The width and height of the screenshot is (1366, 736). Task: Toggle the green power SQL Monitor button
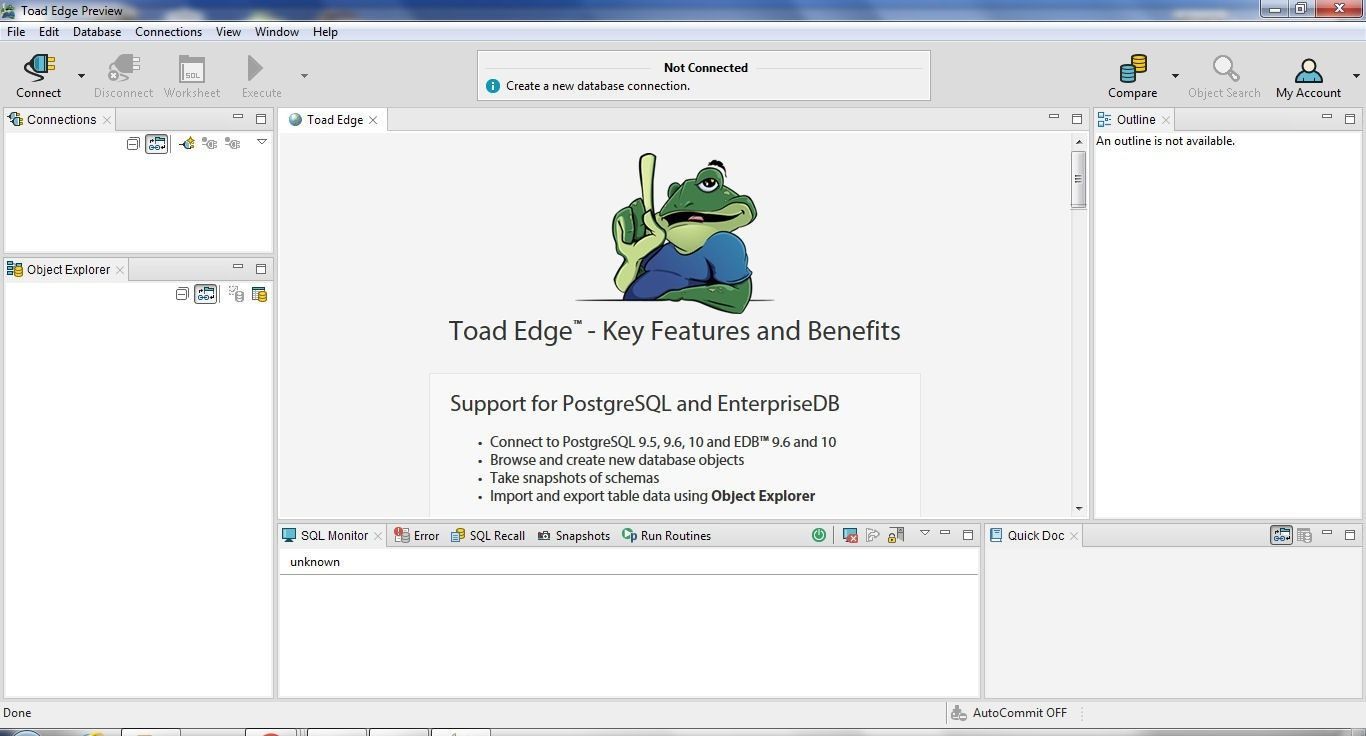(x=819, y=535)
